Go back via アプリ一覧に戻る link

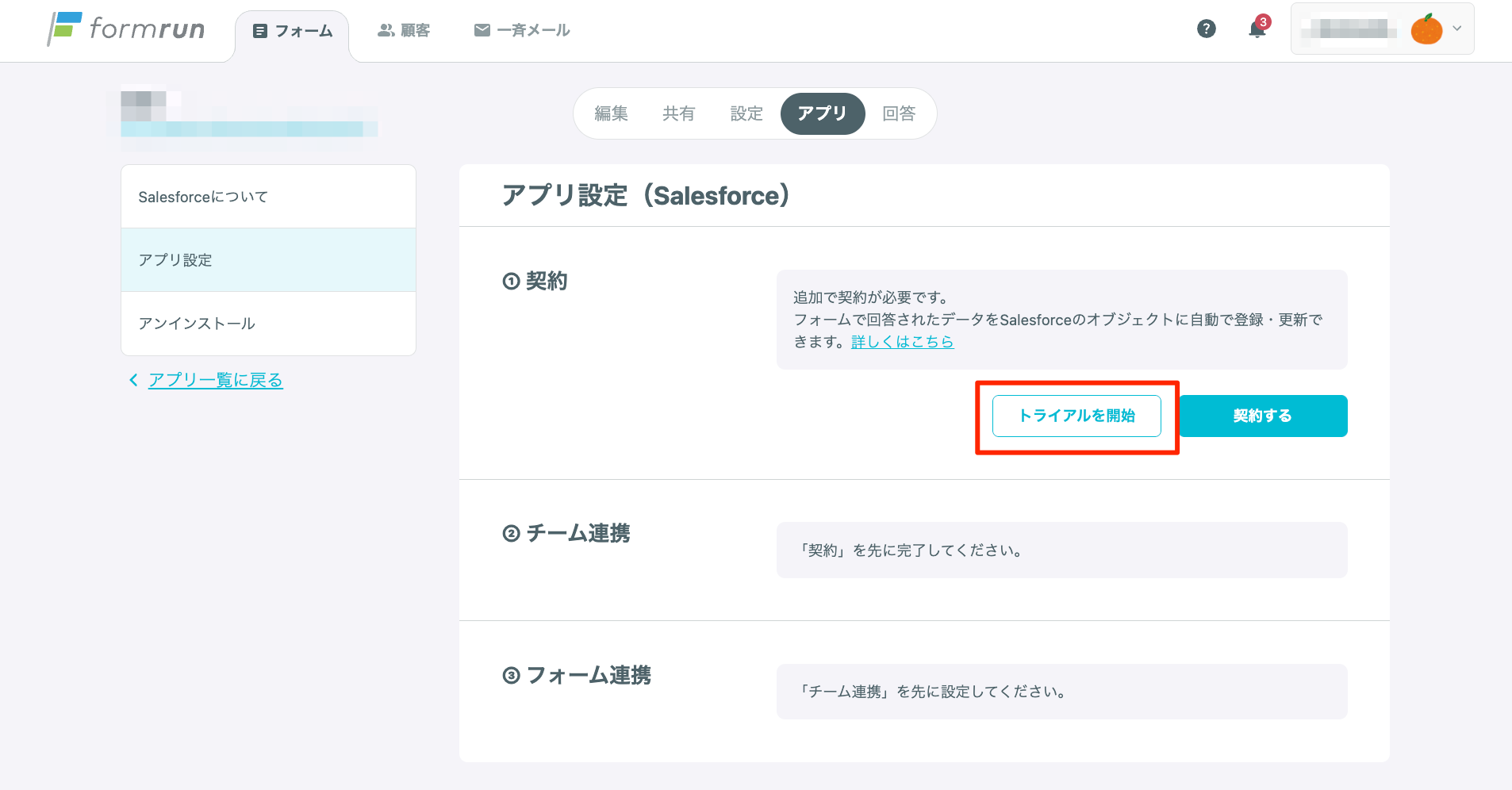click(216, 380)
